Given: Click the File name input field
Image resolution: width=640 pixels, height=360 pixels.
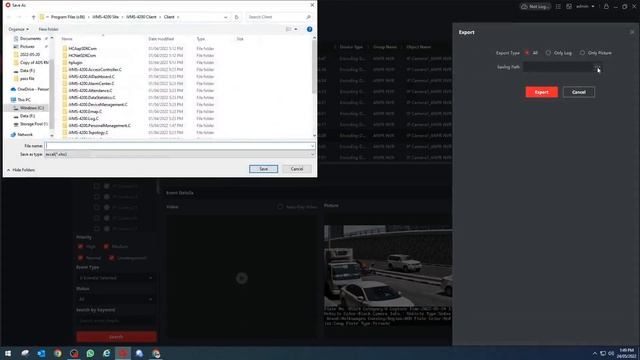Looking at the screenshot, I should [177, 146].
